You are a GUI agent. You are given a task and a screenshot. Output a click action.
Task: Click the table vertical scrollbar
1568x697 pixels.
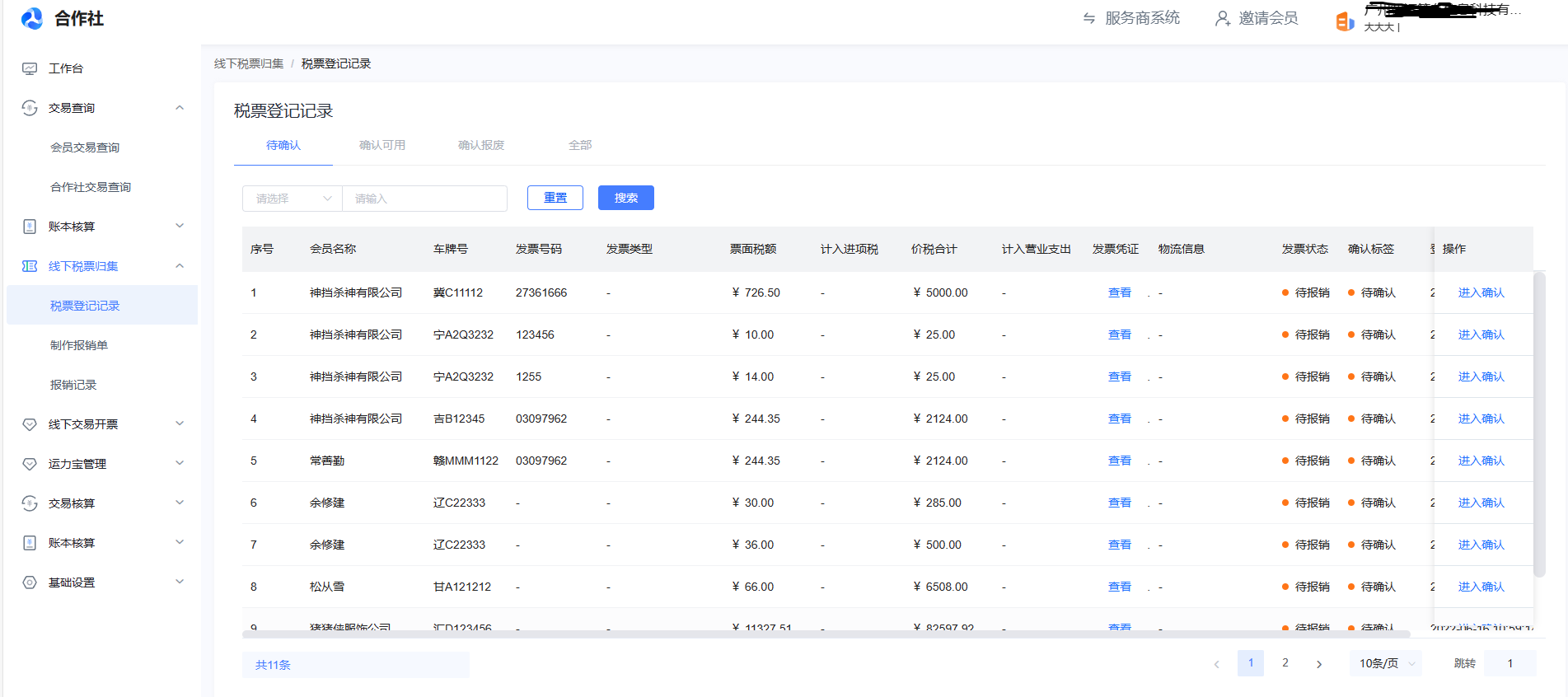(x=1539, y=424)
